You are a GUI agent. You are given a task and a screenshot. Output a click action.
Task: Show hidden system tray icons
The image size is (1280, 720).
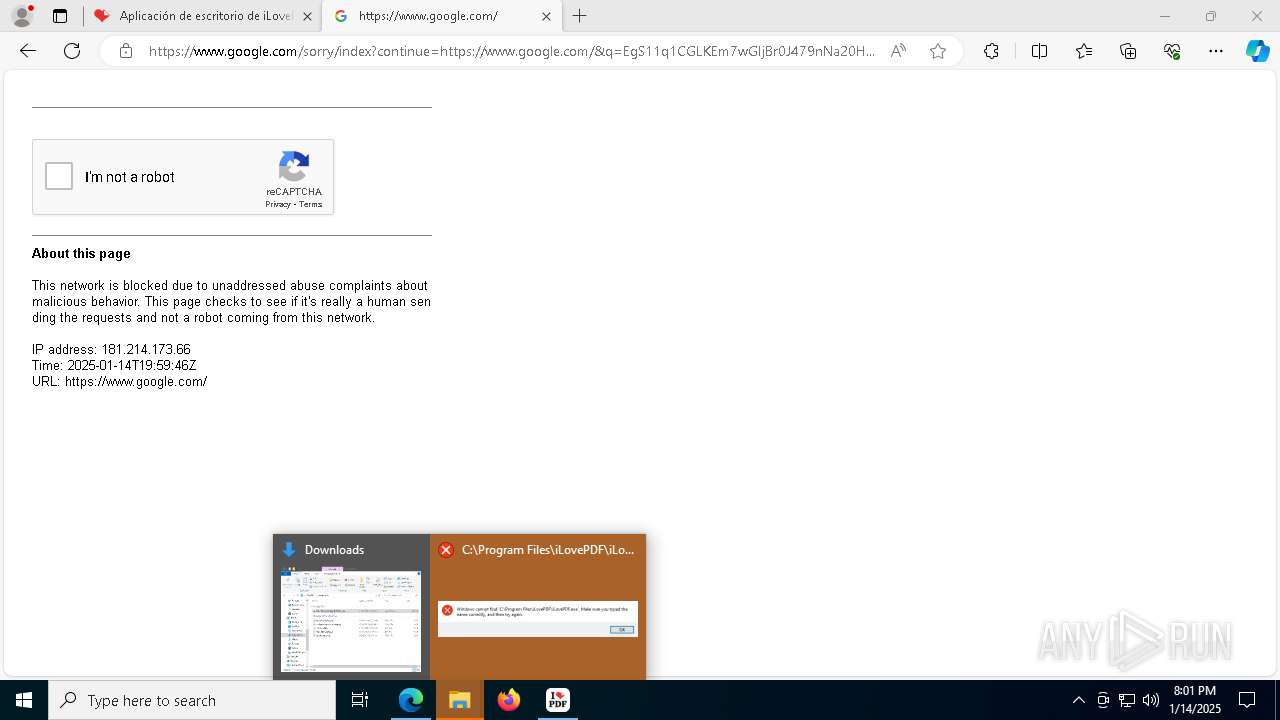point(1078,700)
